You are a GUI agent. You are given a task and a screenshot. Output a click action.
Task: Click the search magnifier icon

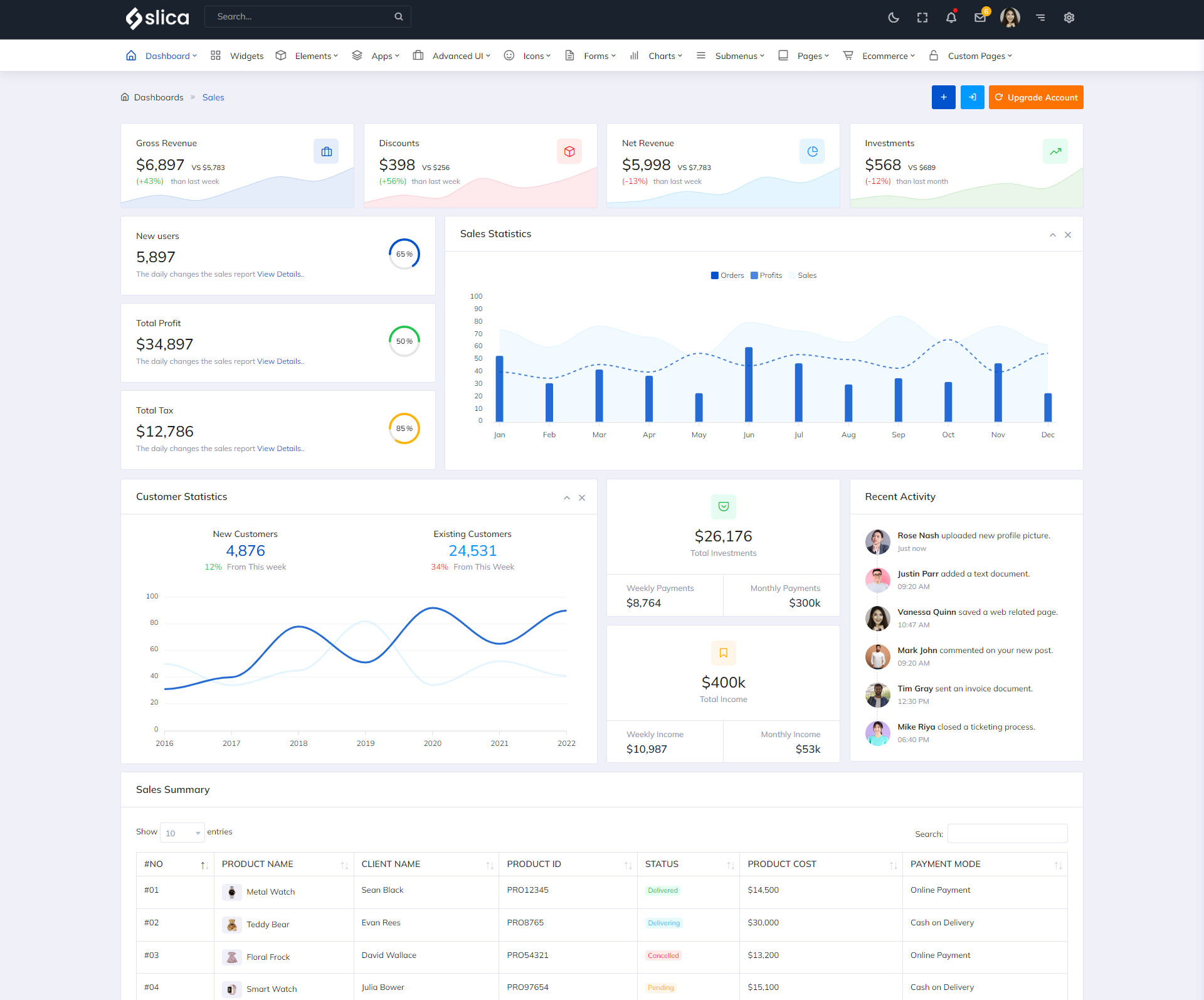[x=399, y=17]
